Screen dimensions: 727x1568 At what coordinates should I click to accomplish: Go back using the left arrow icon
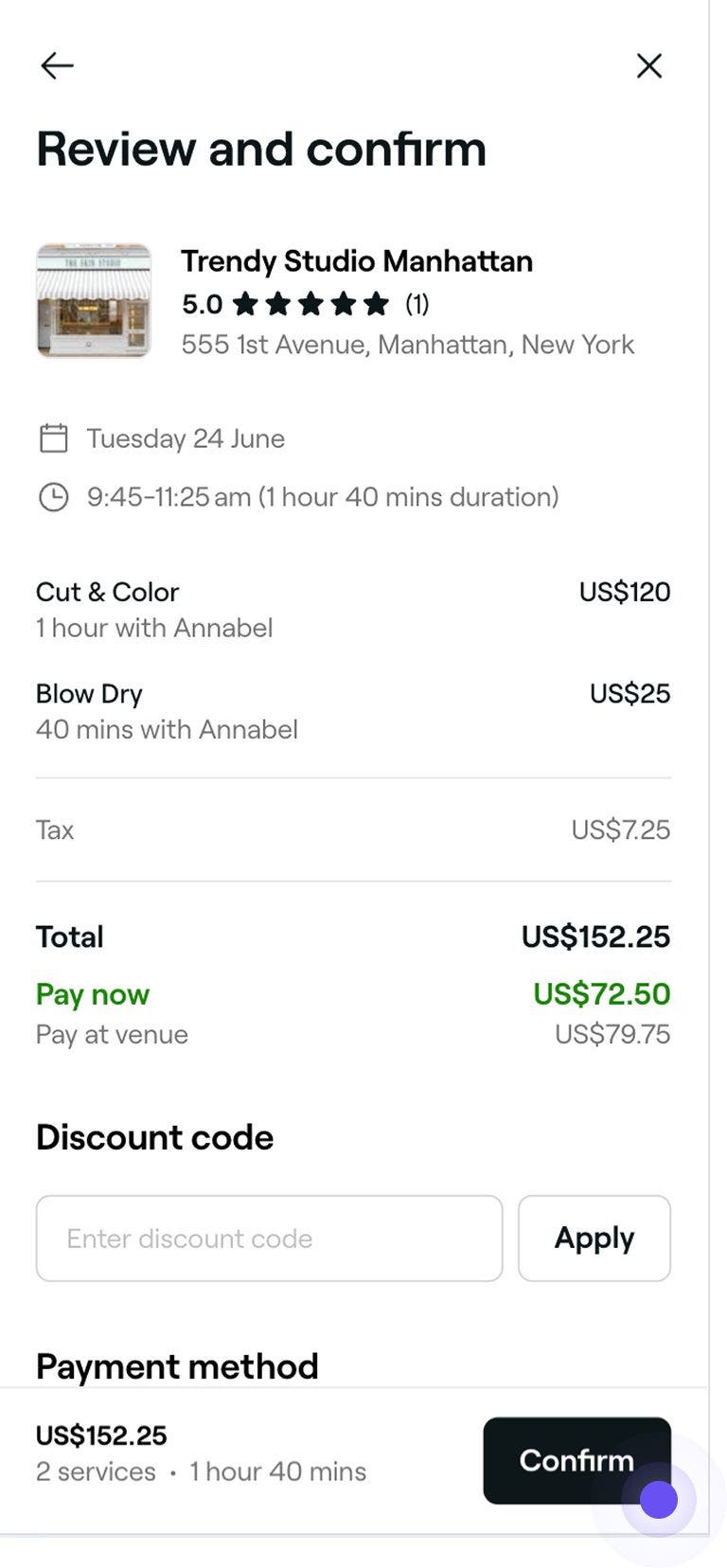[57, 65]
